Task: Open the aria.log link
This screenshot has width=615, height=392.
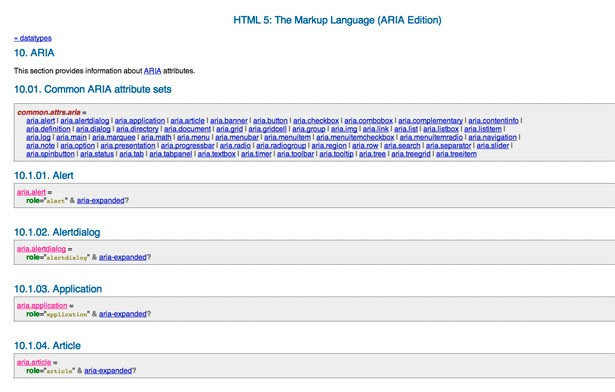Action: [38, 137]
